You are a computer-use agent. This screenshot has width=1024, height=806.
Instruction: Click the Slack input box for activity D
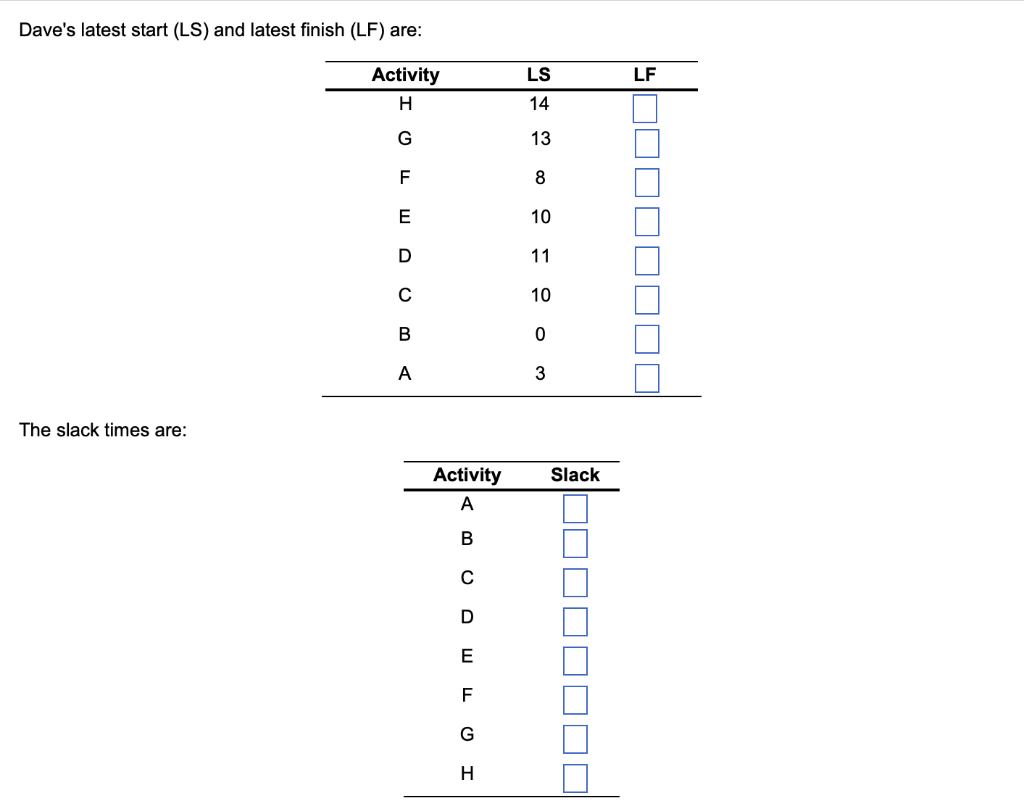tap(575, 621)
